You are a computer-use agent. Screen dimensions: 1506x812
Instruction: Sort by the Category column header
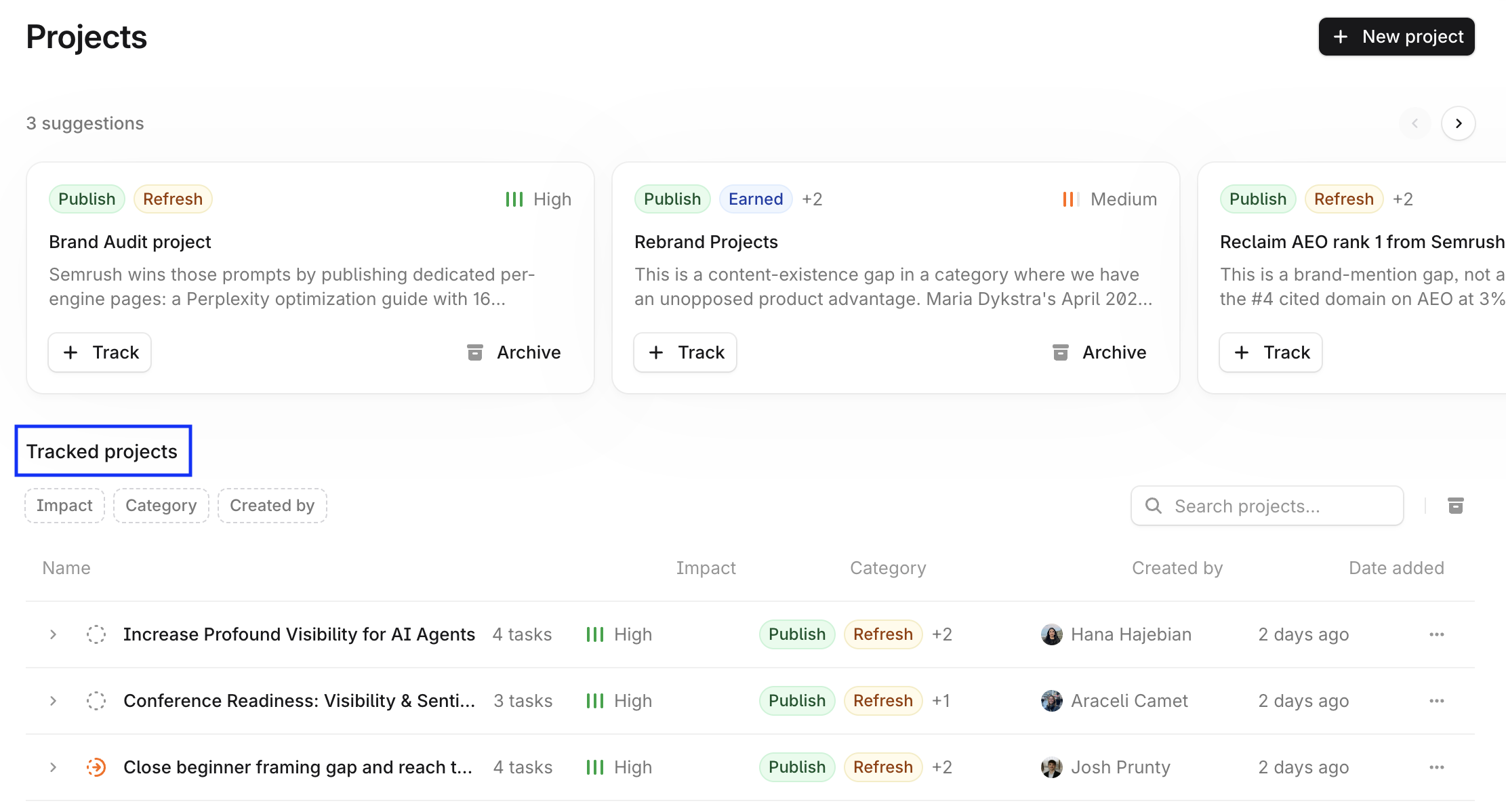(888, 568)
